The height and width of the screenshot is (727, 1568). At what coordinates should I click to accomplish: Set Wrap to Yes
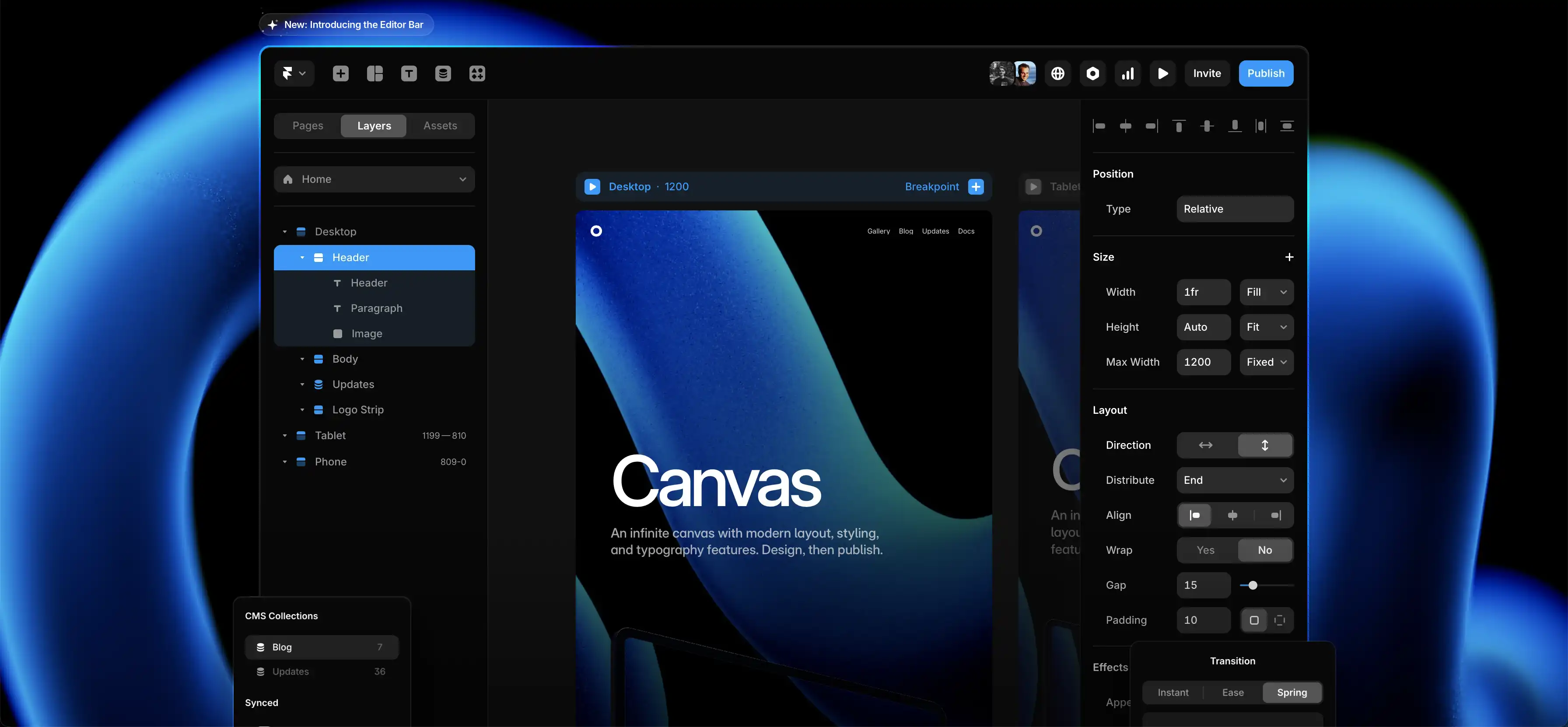click(1205, 550)
